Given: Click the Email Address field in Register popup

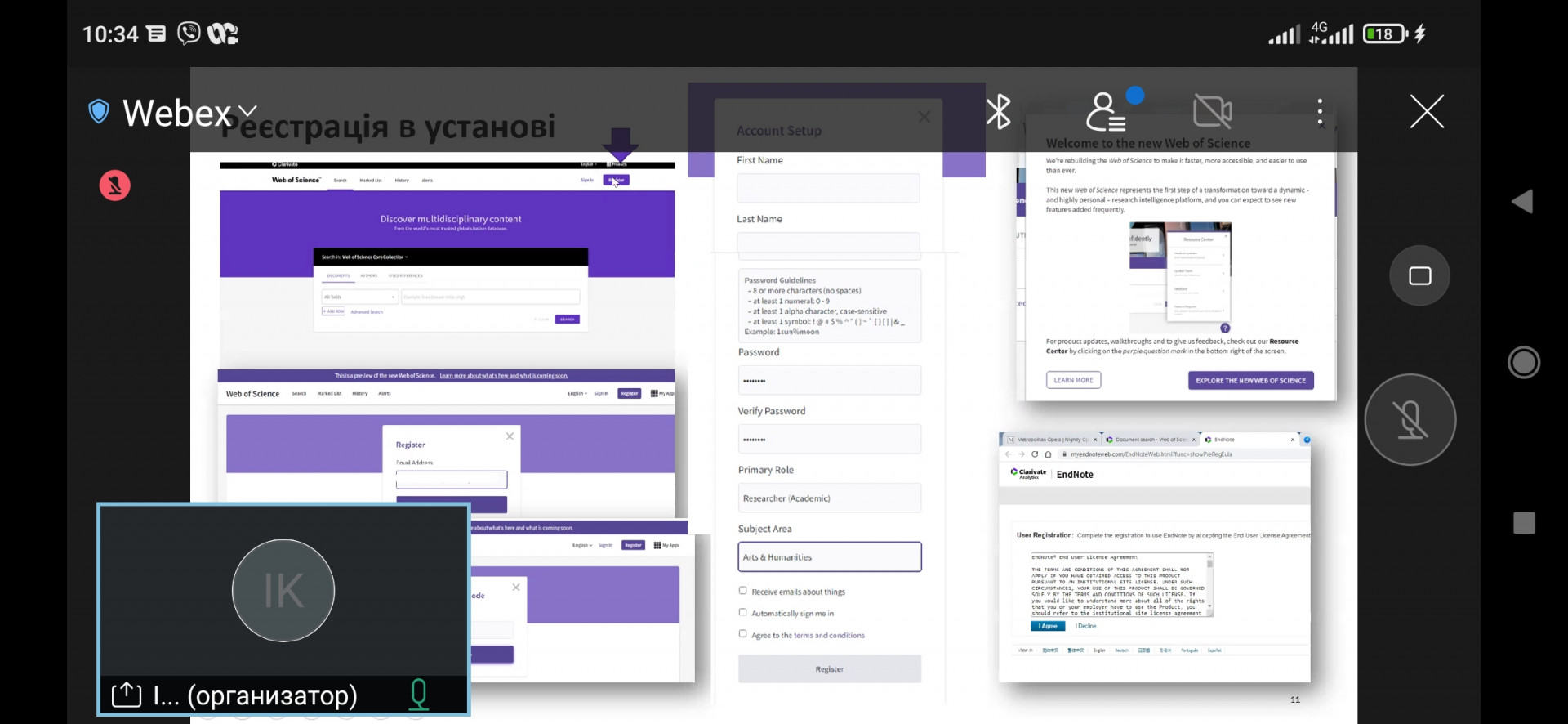Looking at the screenshot, I should tap(452, 480).
